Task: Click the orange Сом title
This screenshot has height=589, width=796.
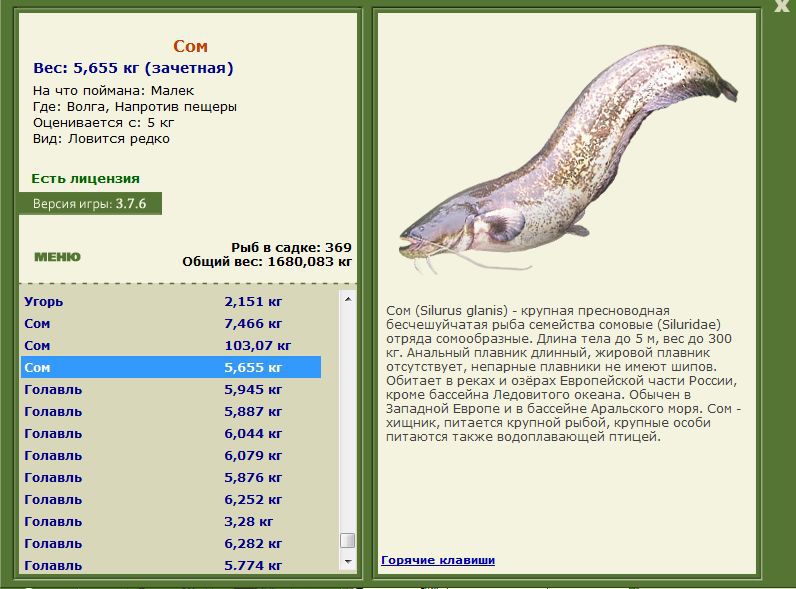Action: (x=190, y=46)
